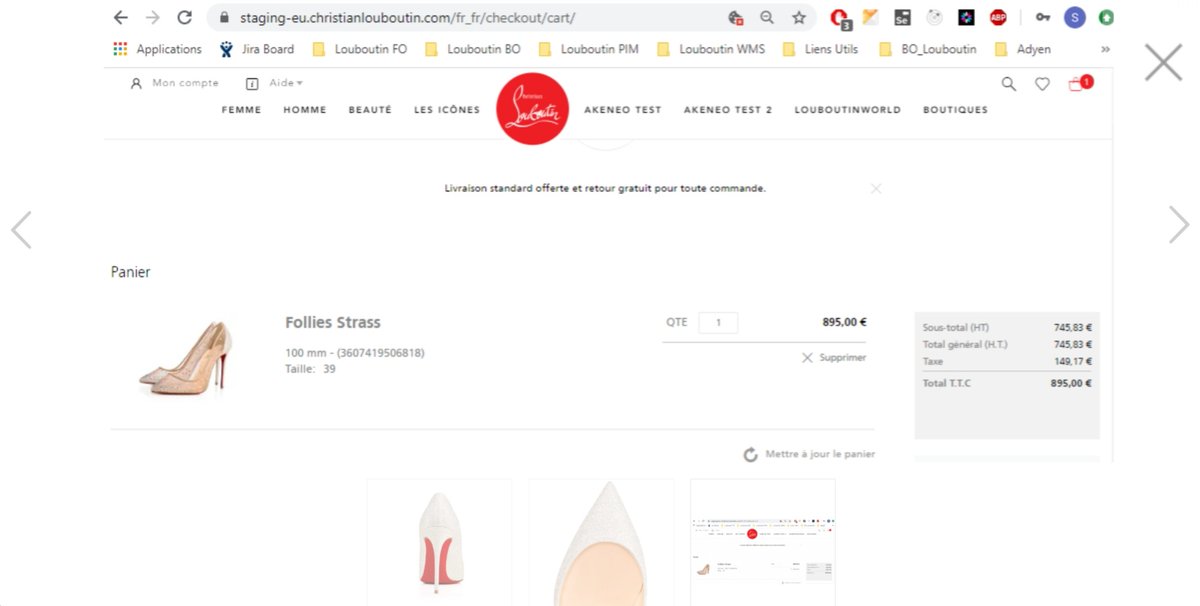The height and width of the screenshot is (606, 1200).
Task: Open the AdBlock Plus (ABP) extension
Action: pos(998,17)
